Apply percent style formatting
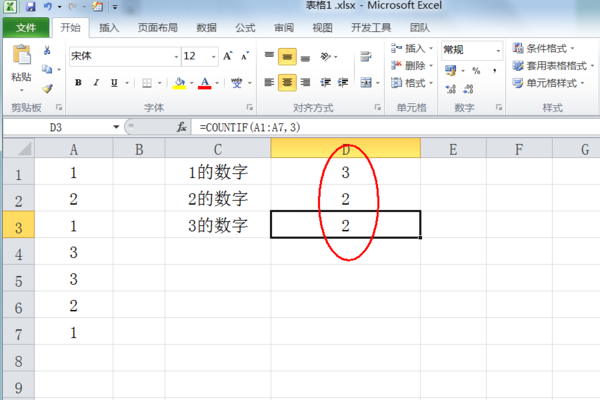The image size is (600, 400). [x=476, y=70]
